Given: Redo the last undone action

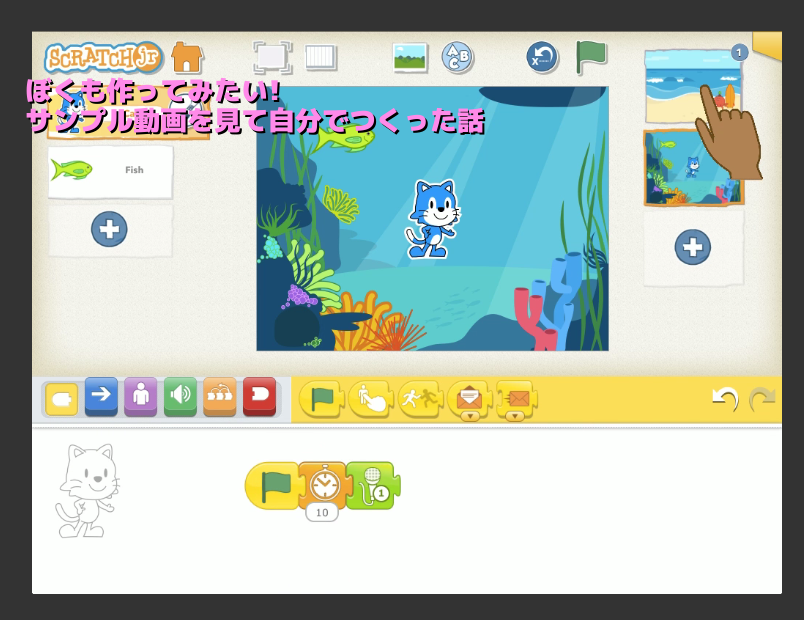Looking at the screenshot, I should [762, 399].
